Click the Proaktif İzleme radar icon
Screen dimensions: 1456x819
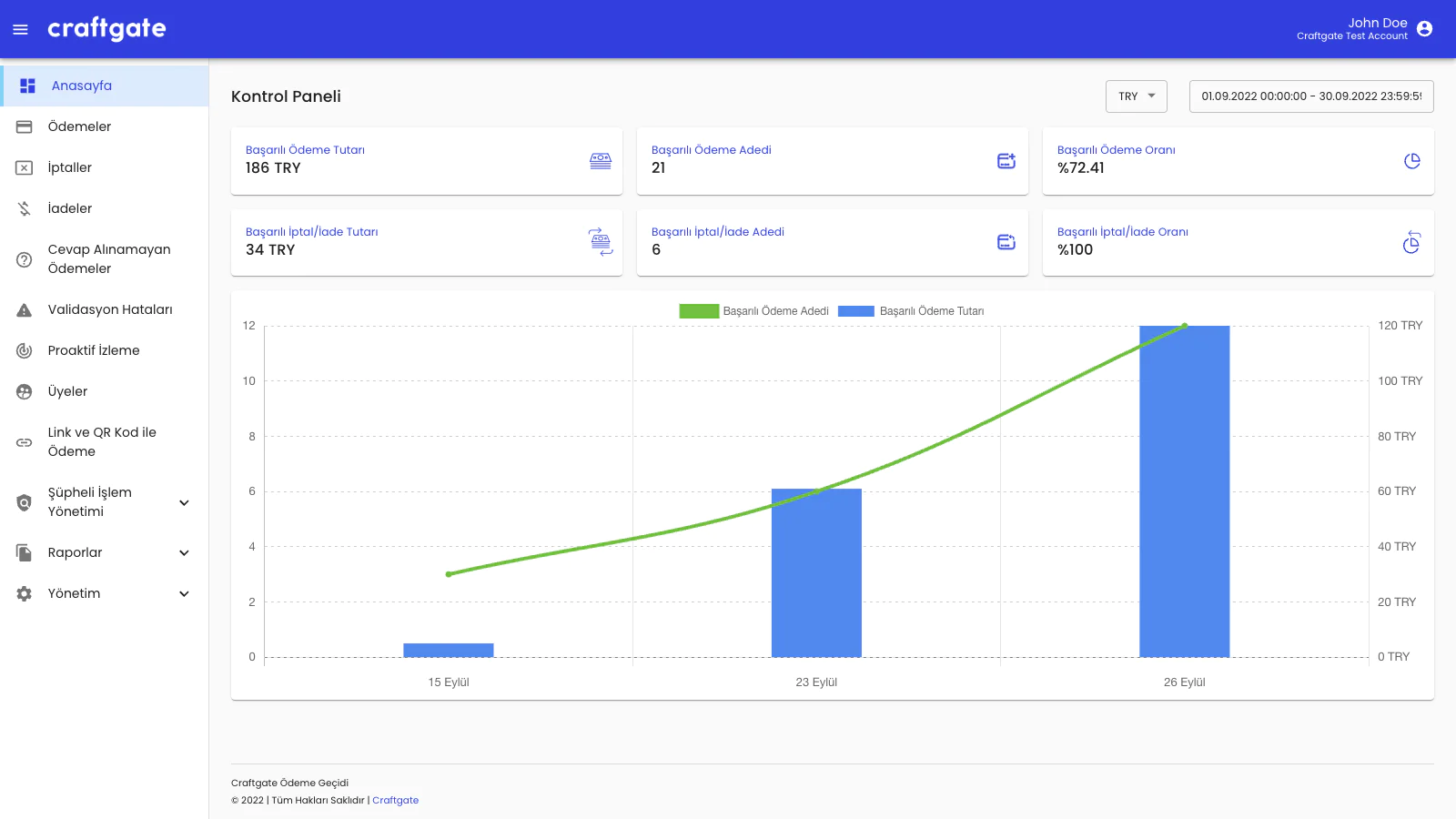(25, 351)
